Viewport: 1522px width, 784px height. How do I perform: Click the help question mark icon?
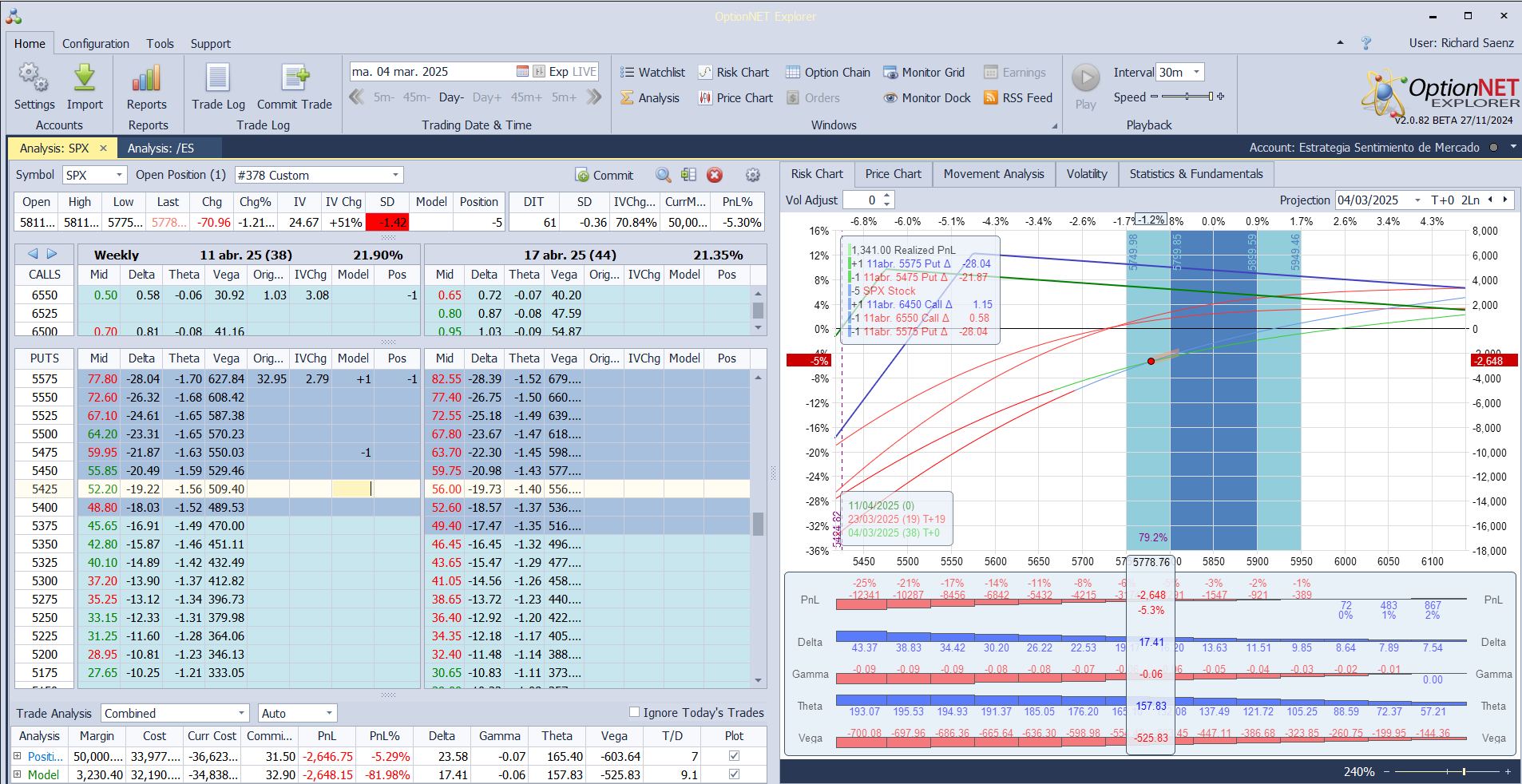pos(1366,43)
